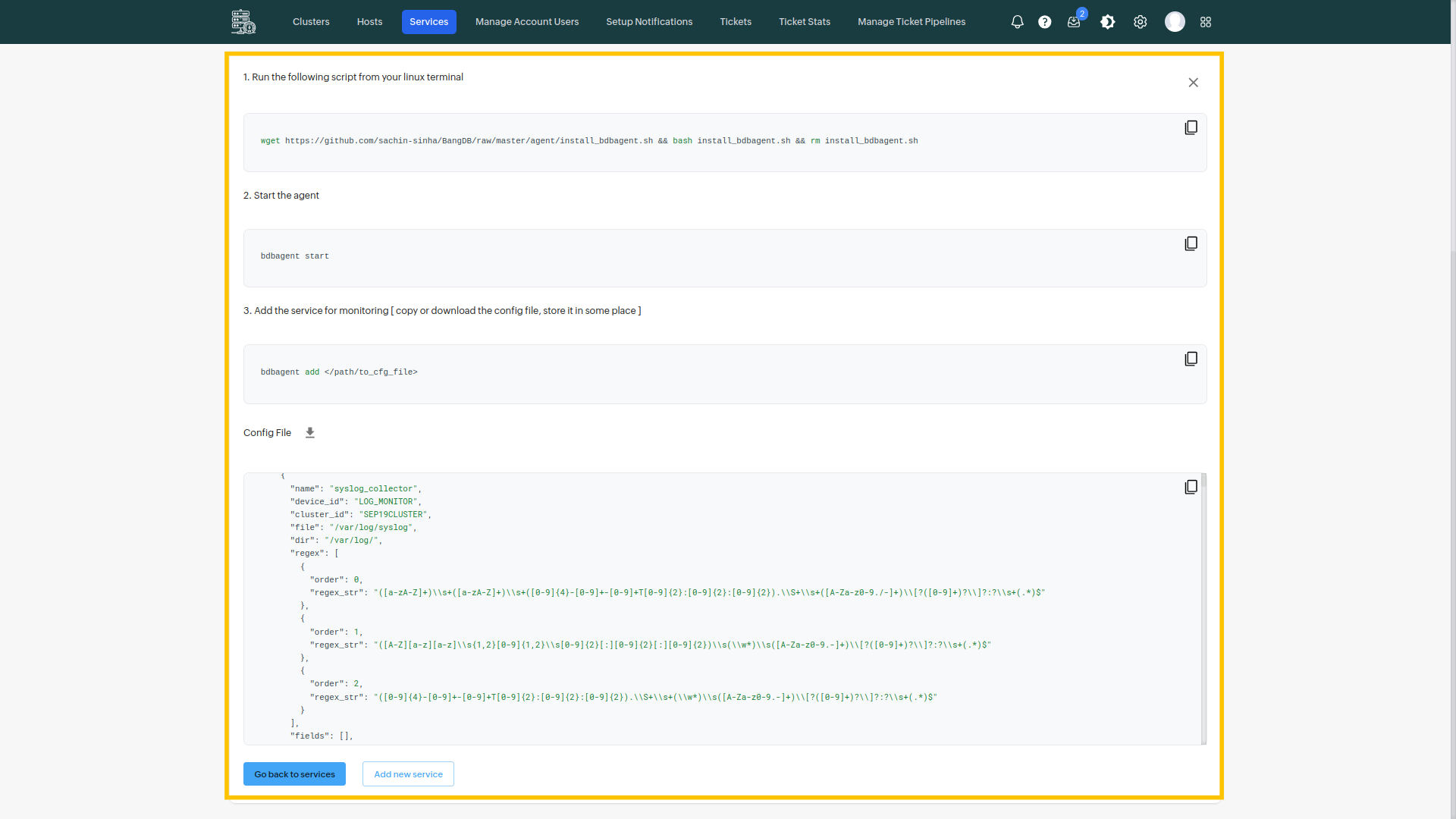The height and width of the screenshot is (819, 1456).
Task: Open Manage Ticket Pipelines
Action: 912,22
